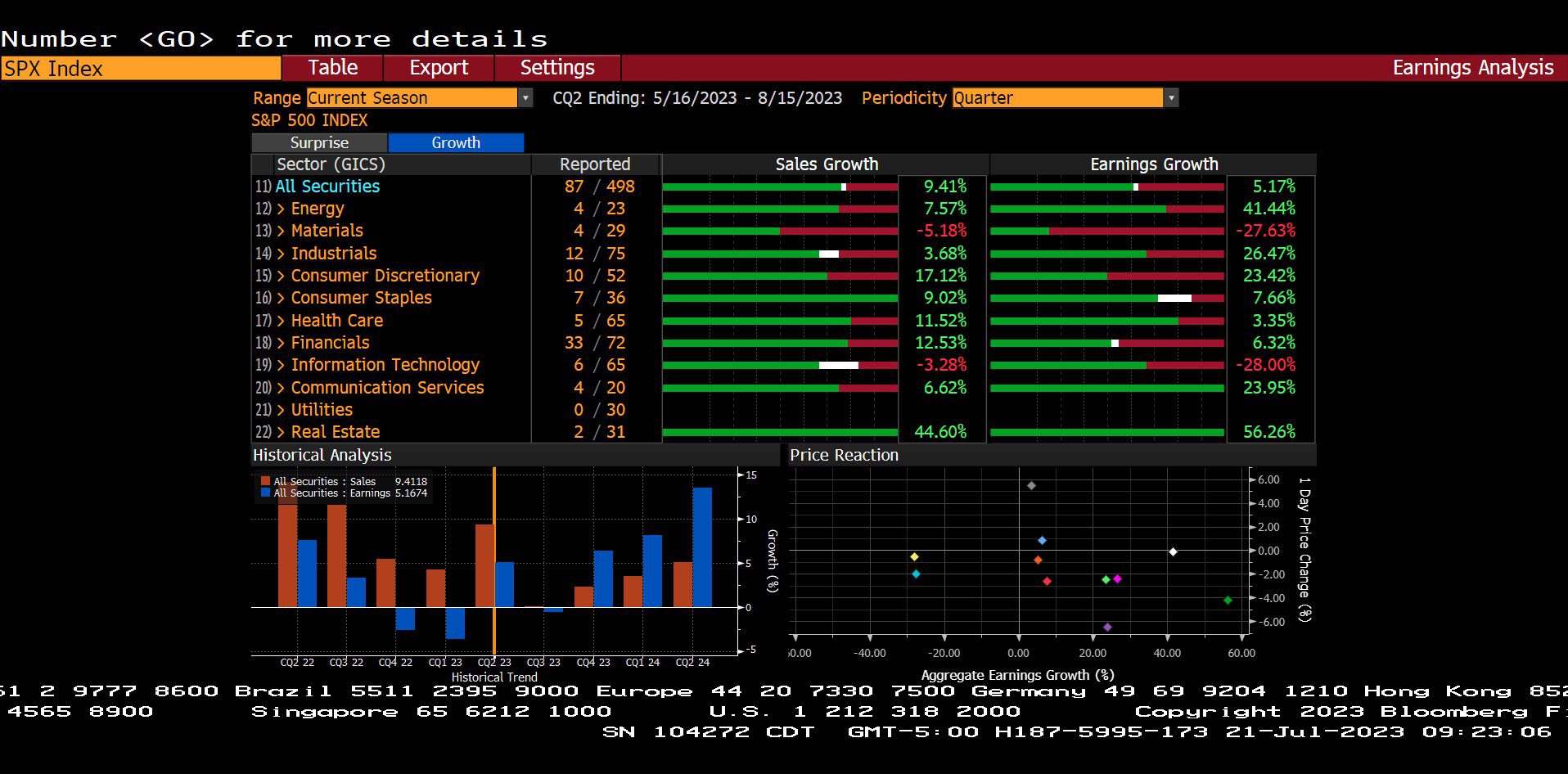Click the All Securities sales growth bar
This screenshot has width=1568, height=774.
coord(780,187)
